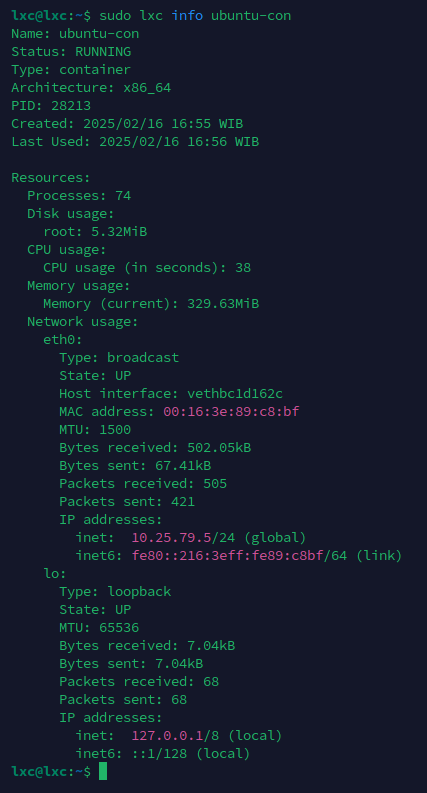Click Bytes received: 502.05kB text

click(x=155, y=448)
